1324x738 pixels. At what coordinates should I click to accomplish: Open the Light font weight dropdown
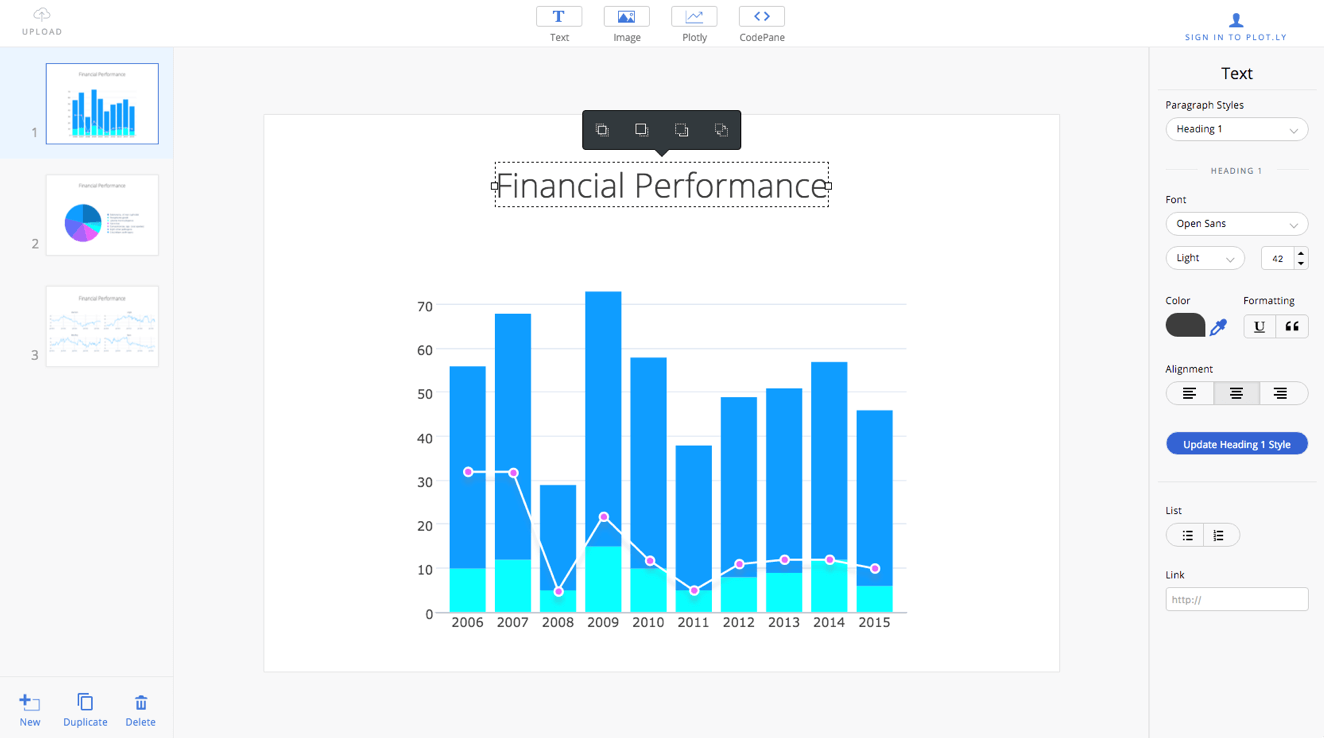pos(1205,258)
